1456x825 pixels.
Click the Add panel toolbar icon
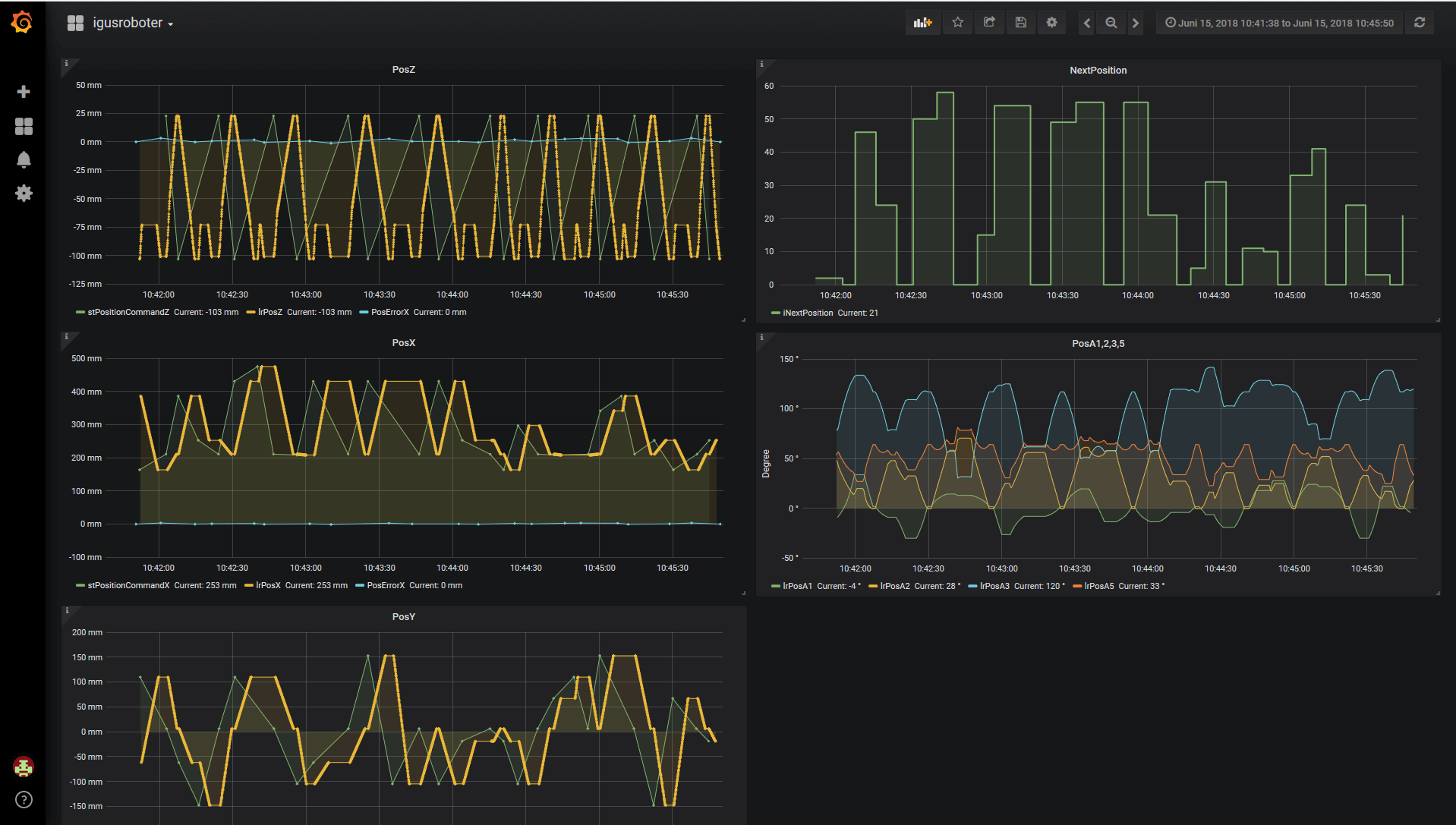click(922, 23)
